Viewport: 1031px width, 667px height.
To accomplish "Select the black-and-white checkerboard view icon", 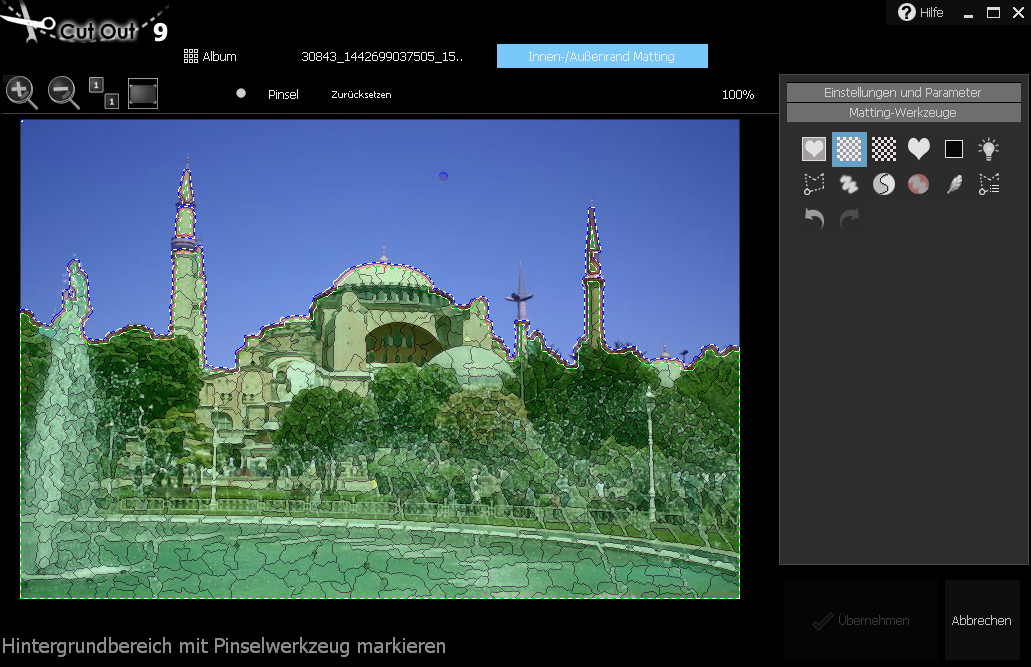I will [x=884, y=149].
